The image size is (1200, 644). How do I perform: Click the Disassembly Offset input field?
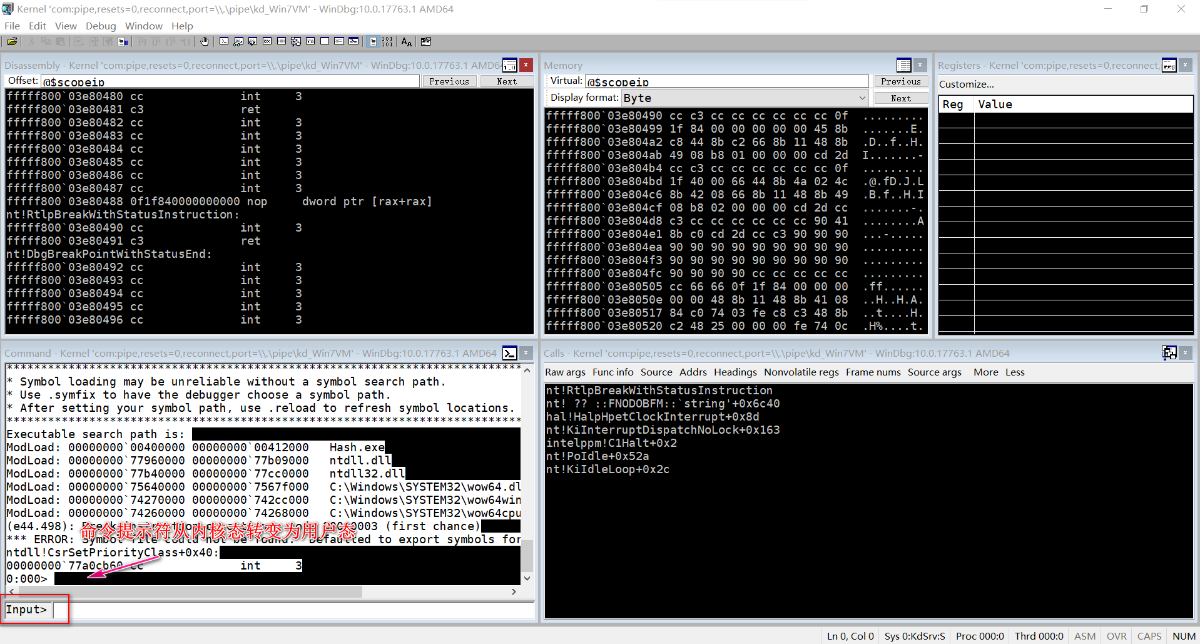(x=230, y=81)
